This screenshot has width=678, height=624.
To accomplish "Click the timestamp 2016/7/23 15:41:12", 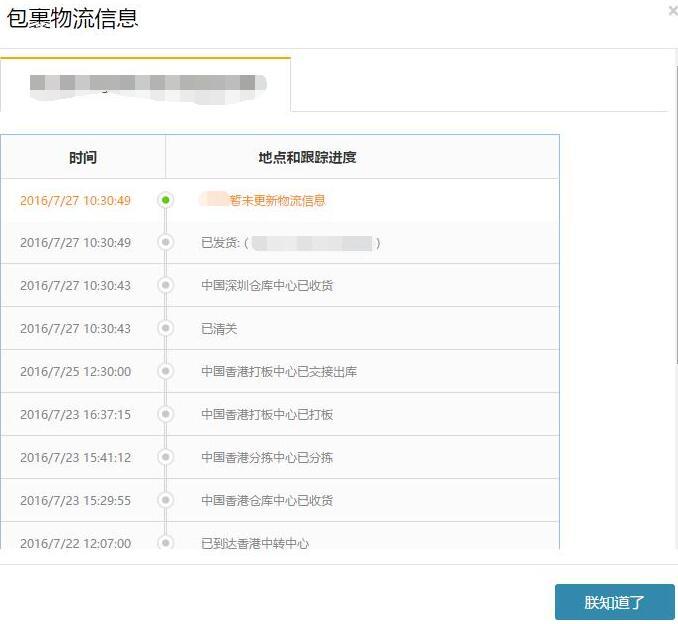I will 75,458.
